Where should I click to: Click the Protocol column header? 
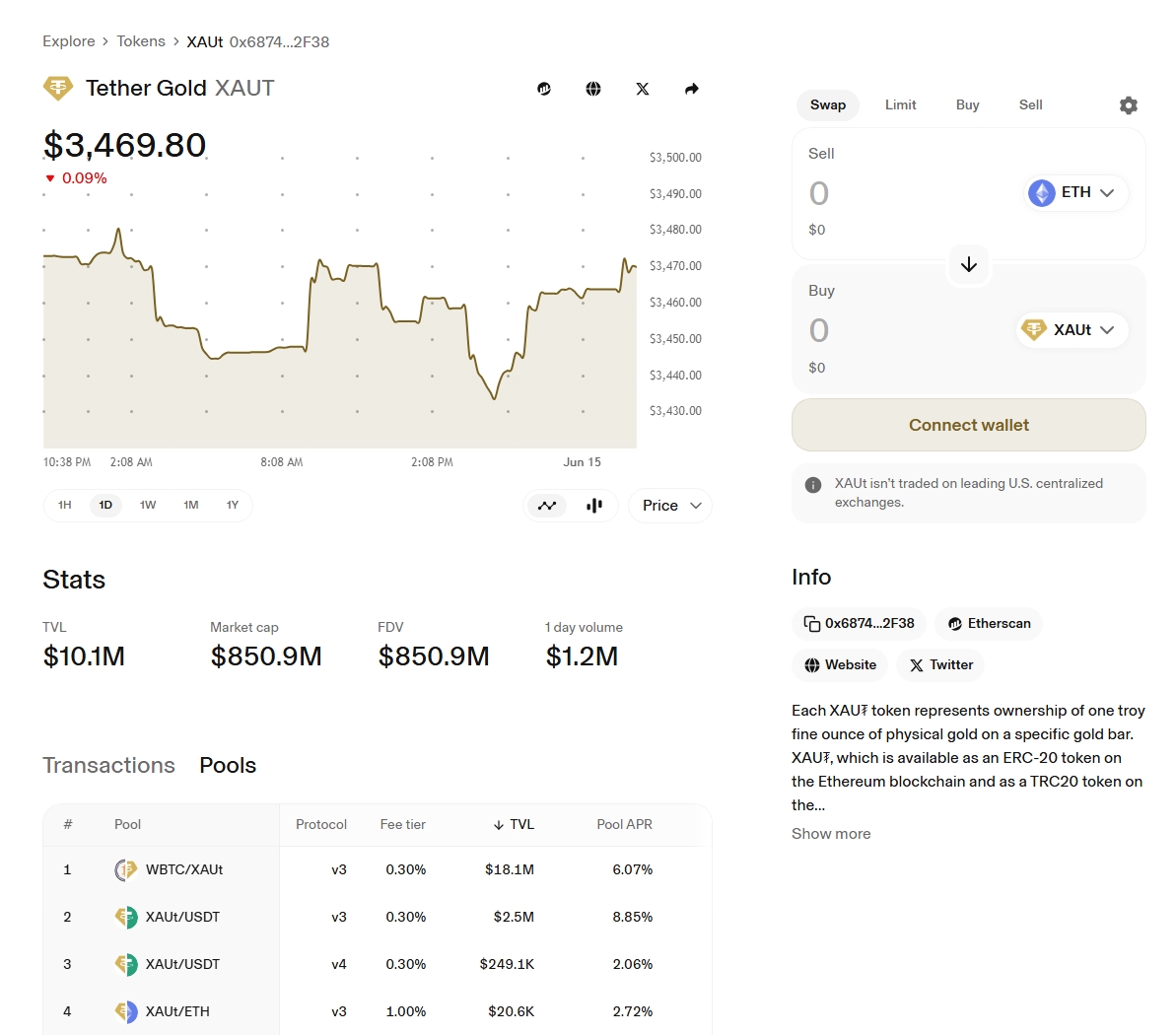click(321, 825)
